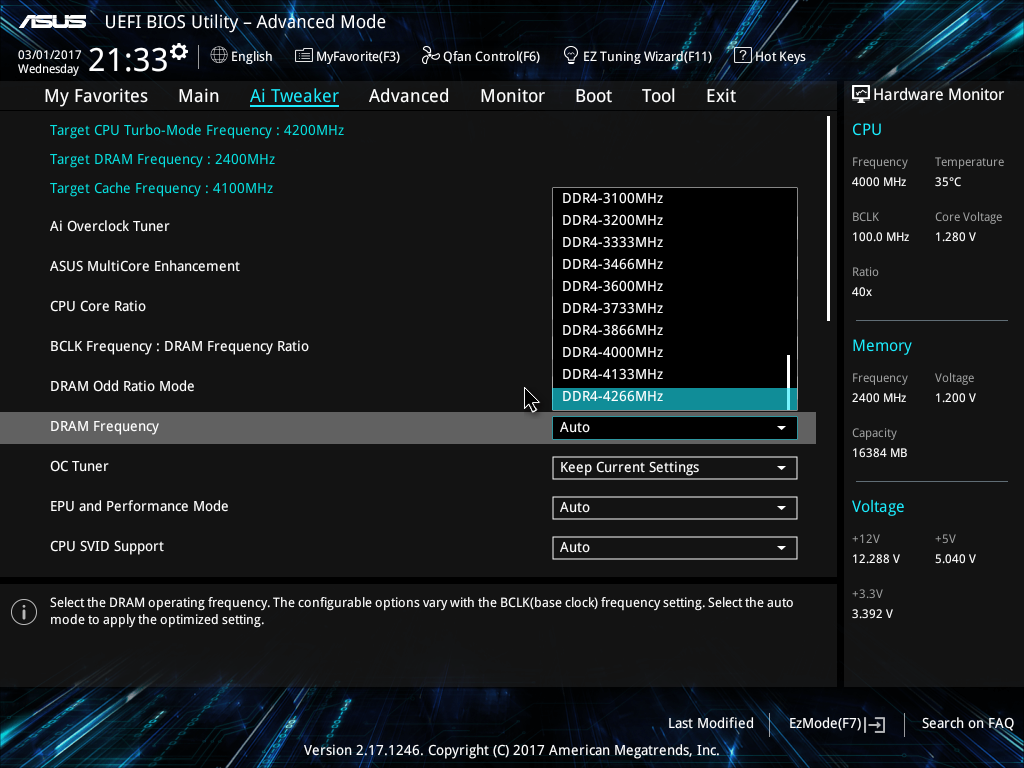Click Target Cache Frequency : 4100MHz text
The width and height of the screenshot is (1024, 768).
(161, 188)
